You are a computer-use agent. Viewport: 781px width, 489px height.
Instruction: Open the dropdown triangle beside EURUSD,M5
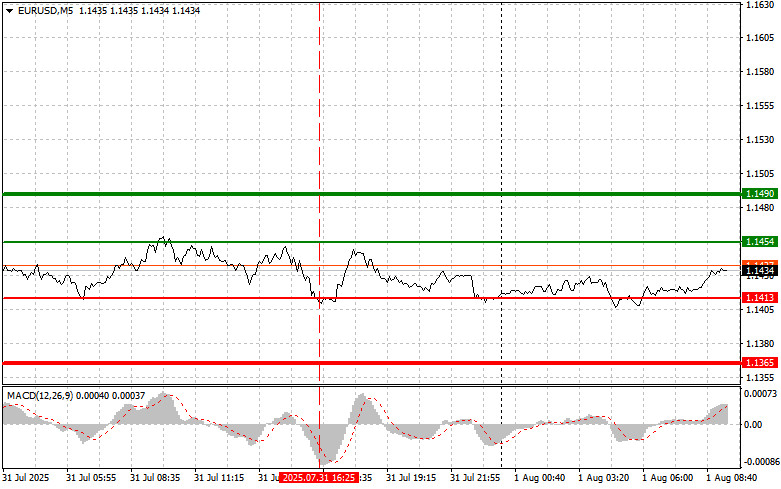(x=9, y=10)
